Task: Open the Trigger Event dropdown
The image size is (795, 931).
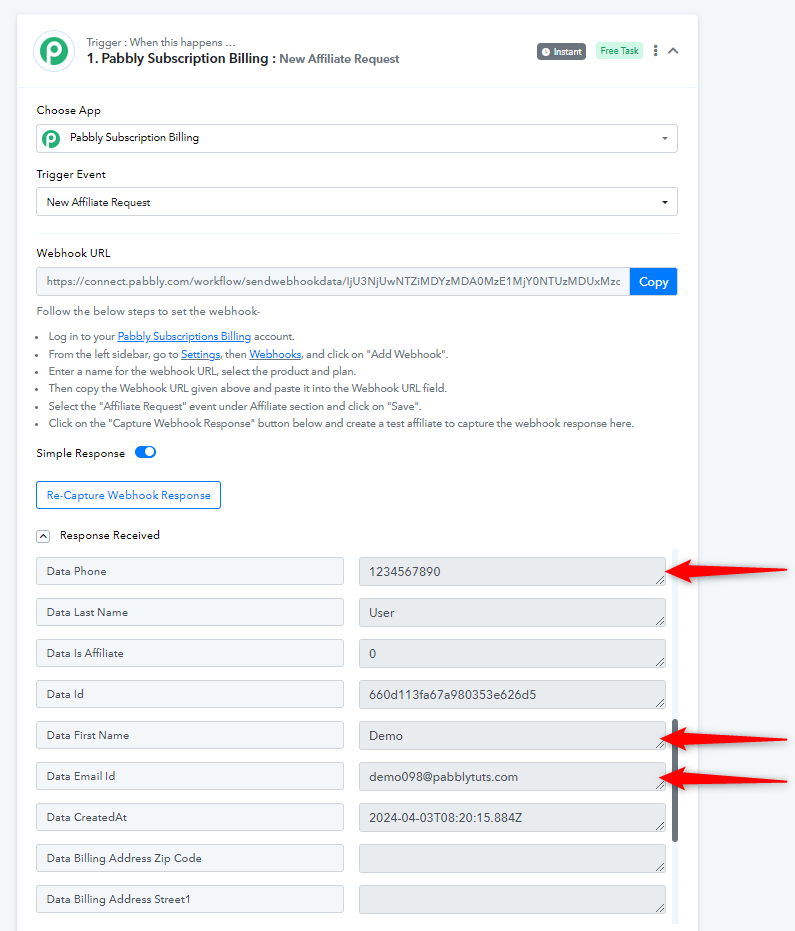Action: [357, 202]
